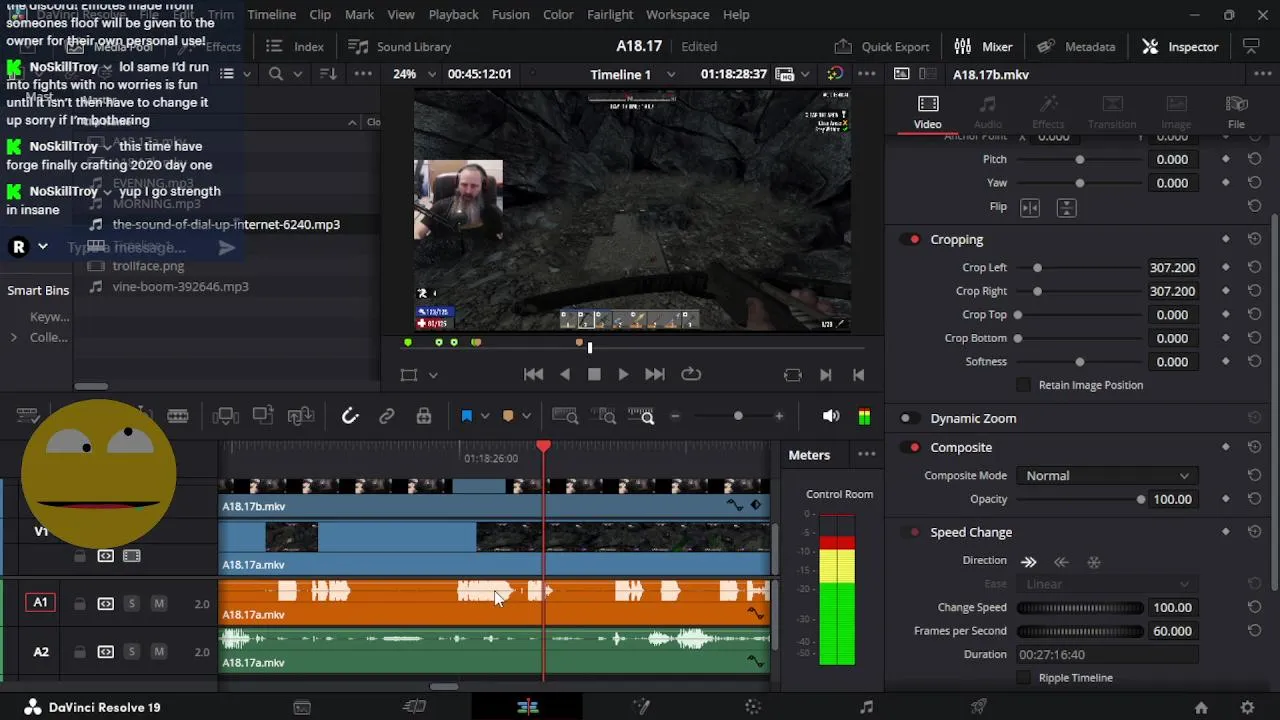Click the speaker volume icon
The height and width of the screenshot is (720, 1280).
831,416
